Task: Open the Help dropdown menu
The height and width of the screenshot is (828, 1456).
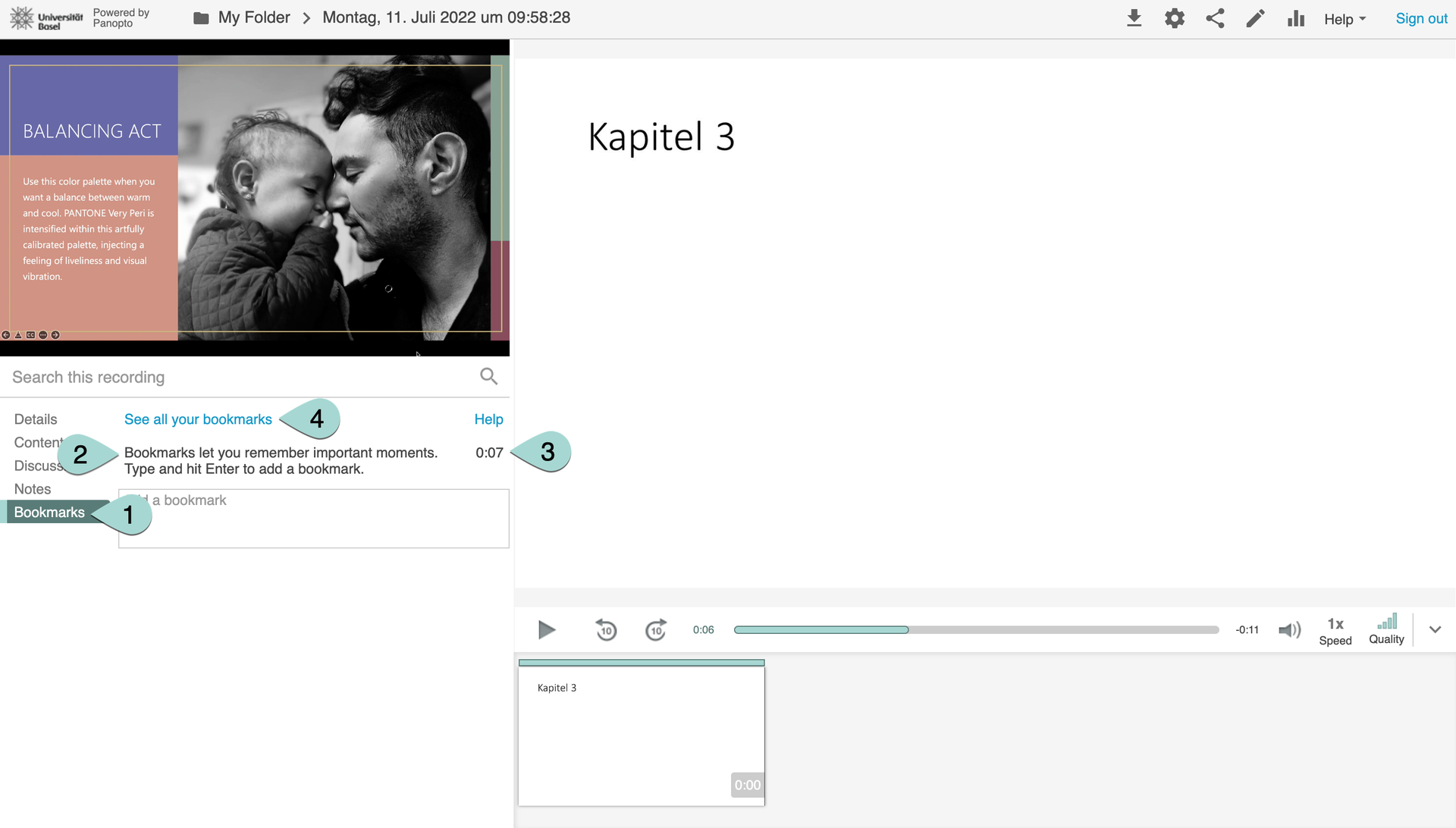Action: pyautogui.click(x=1345, y=19)
